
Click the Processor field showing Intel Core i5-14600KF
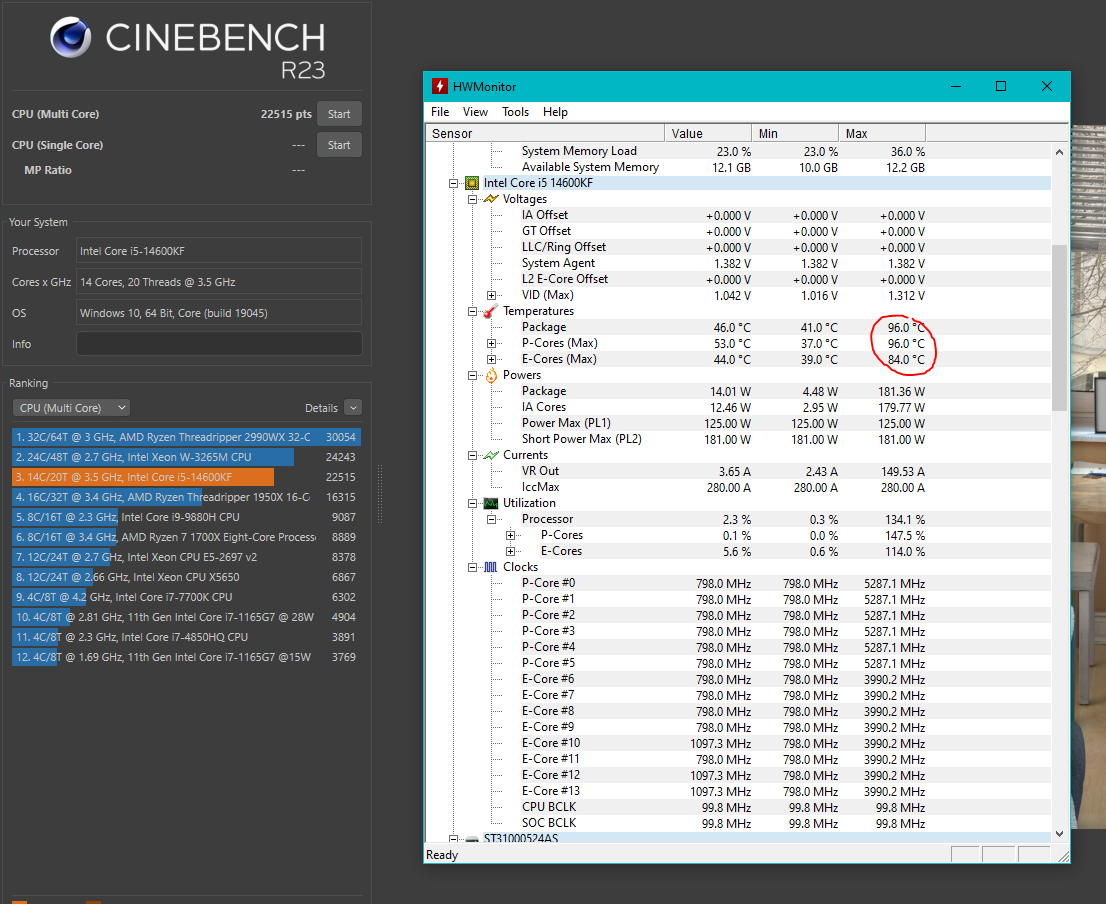[219, 251]
